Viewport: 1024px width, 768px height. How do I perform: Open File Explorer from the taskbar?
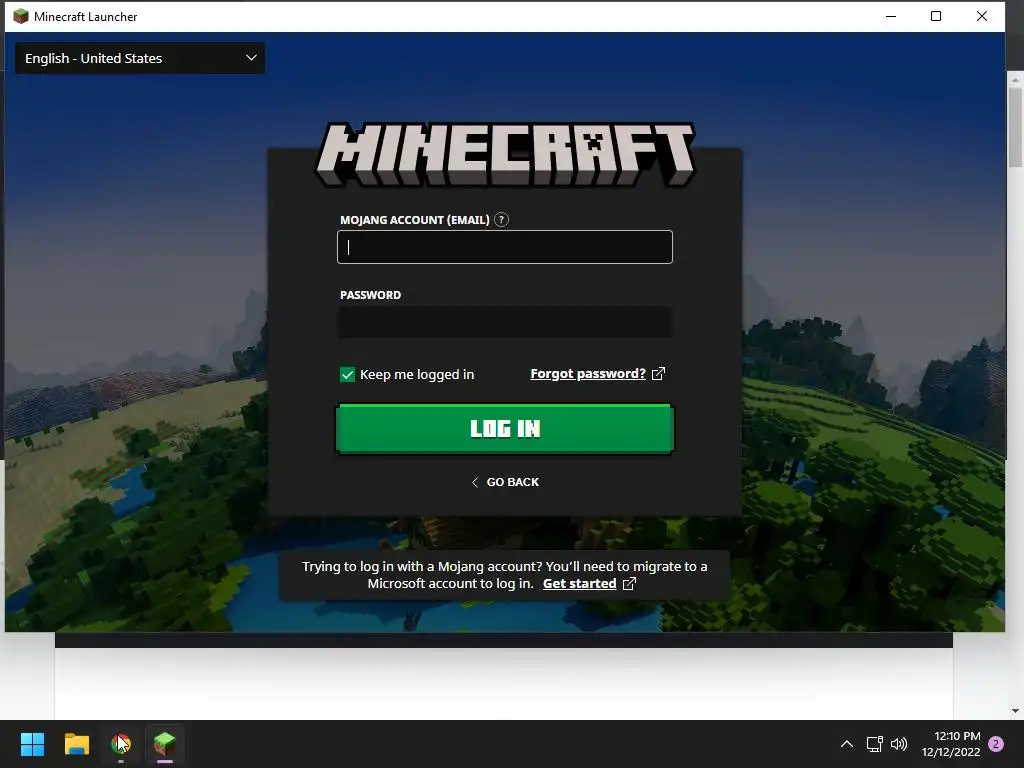[x=76, y=744]
